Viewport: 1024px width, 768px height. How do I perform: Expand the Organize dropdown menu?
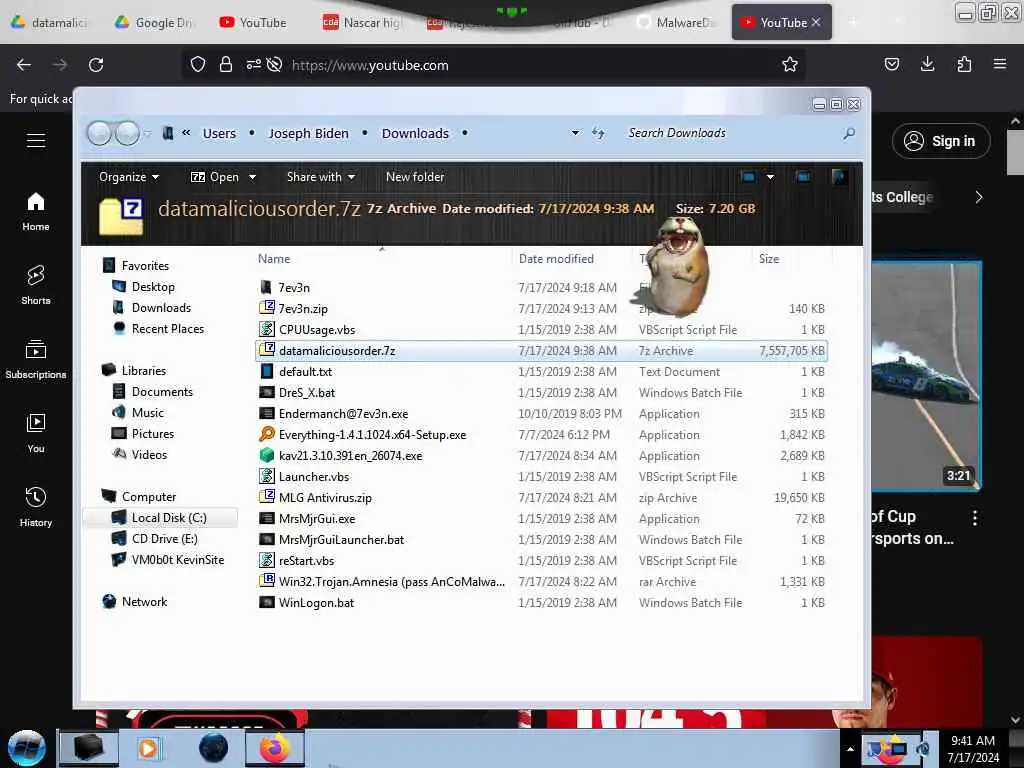tap(129, 177)
